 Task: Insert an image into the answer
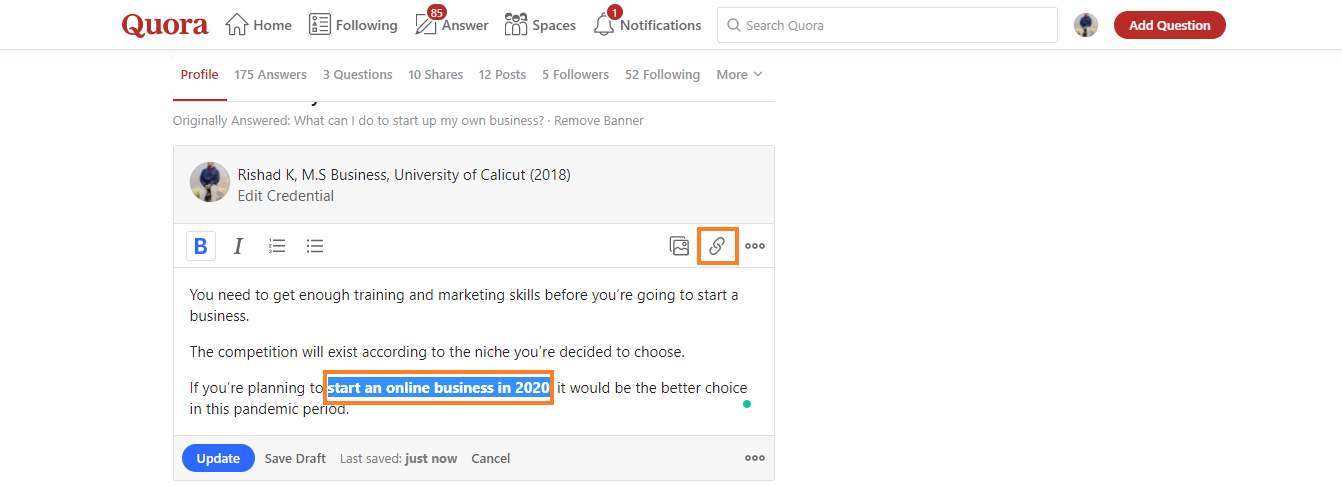(x=679, y=246)
